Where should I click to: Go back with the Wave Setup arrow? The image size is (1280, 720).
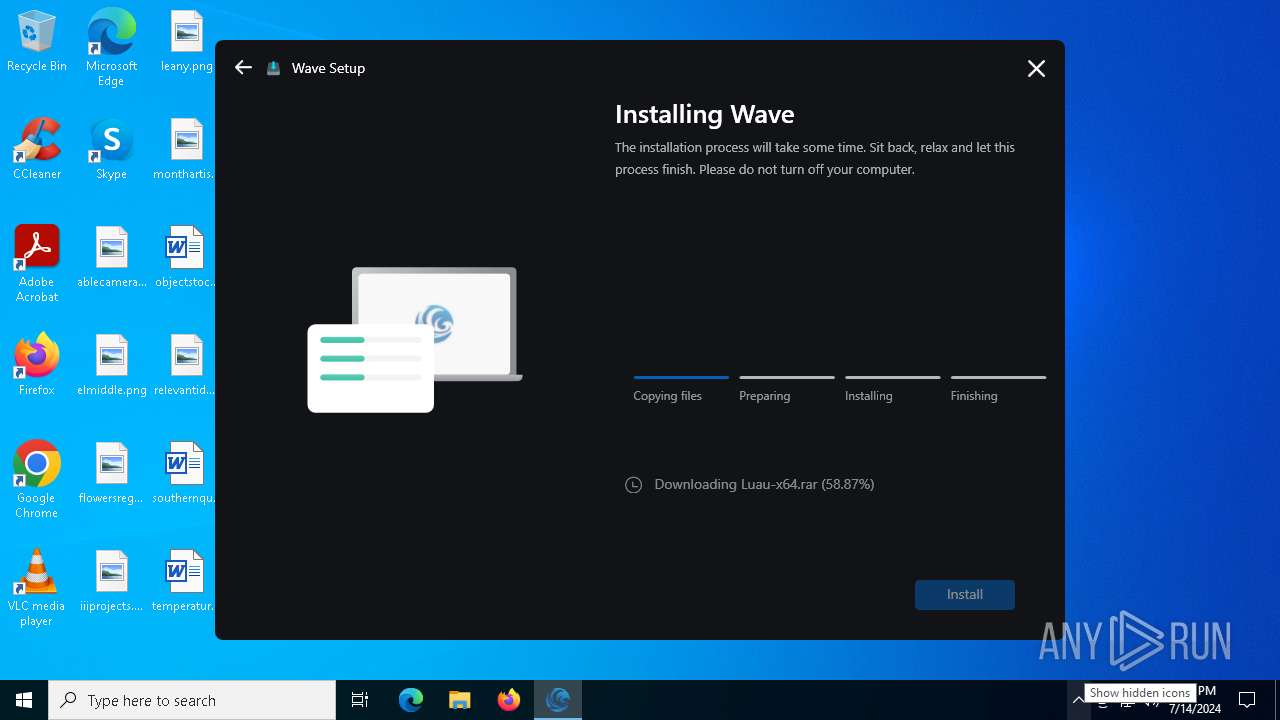pyautogui.click(x=243, y=68)
